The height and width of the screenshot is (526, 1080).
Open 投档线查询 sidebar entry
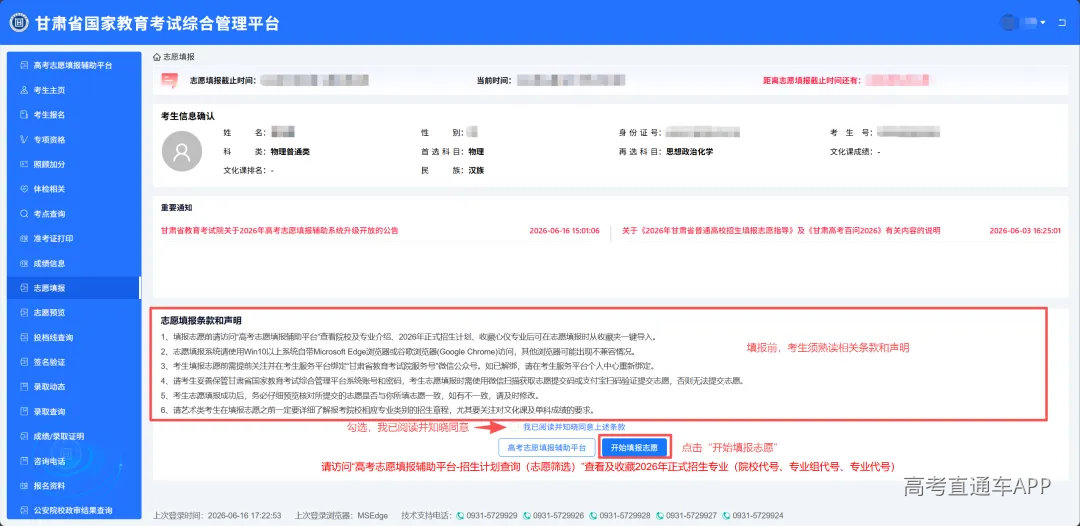[72, 337]
